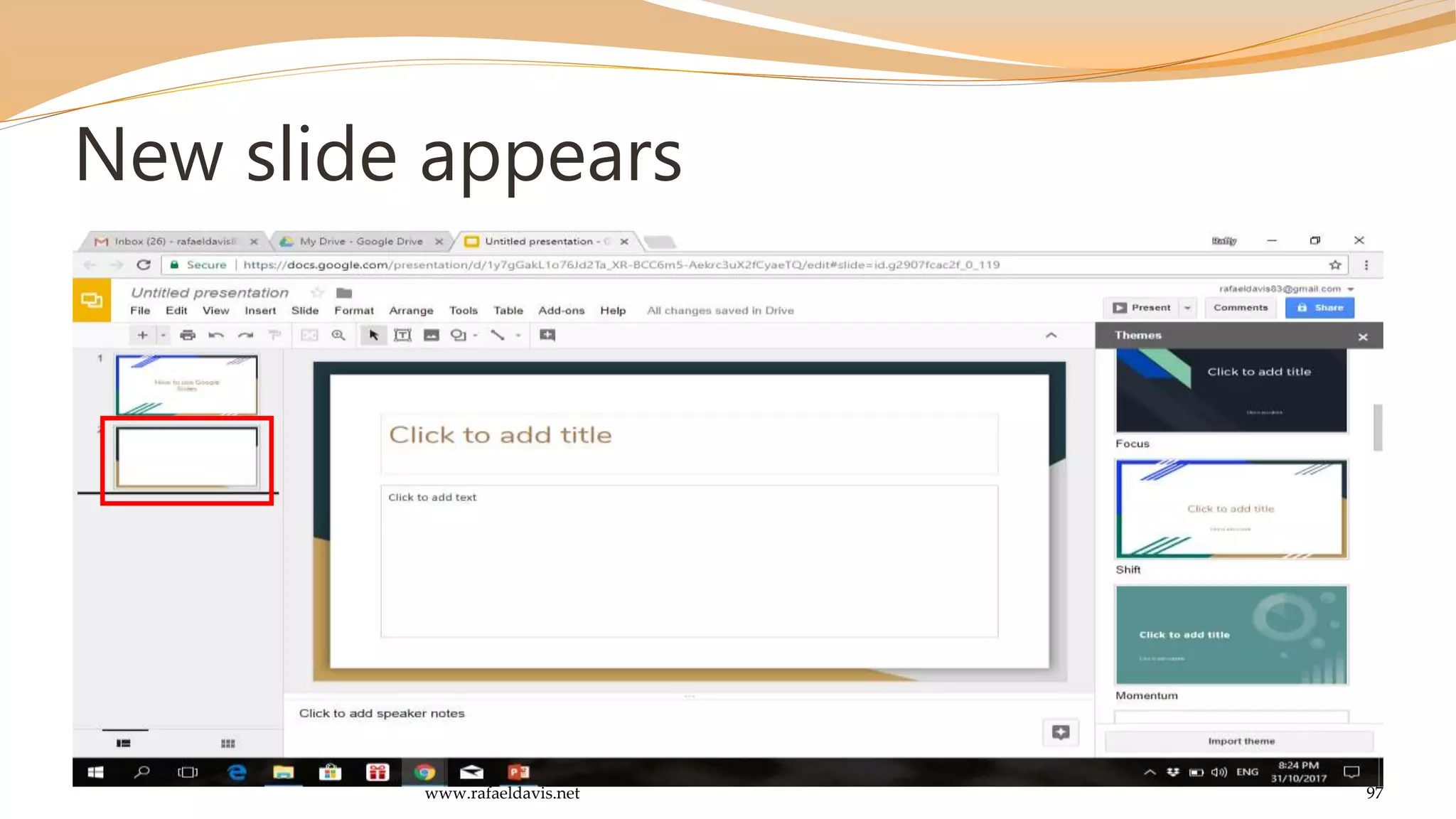Open File Explorer from the taskbar
The width and height of the screenshot is (1456, 819).
click(283, 772)
